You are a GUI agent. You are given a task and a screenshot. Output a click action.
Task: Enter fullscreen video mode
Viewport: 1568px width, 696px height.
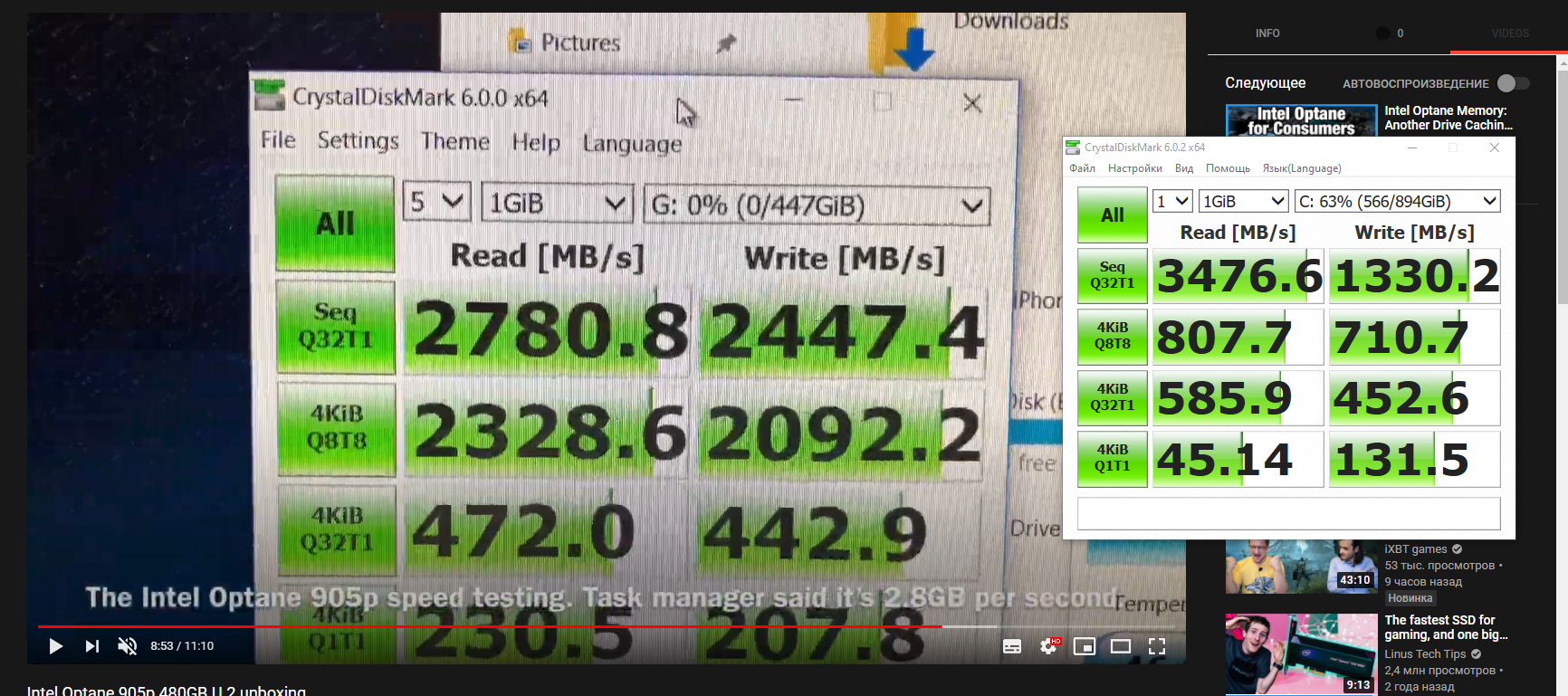[x=1157, y=646]
